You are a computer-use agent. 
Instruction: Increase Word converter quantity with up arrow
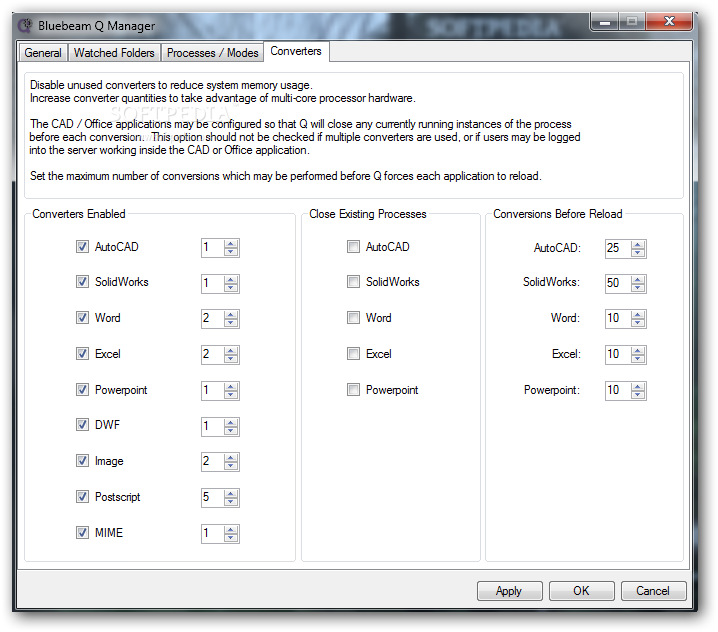click(x=231, y=314)
